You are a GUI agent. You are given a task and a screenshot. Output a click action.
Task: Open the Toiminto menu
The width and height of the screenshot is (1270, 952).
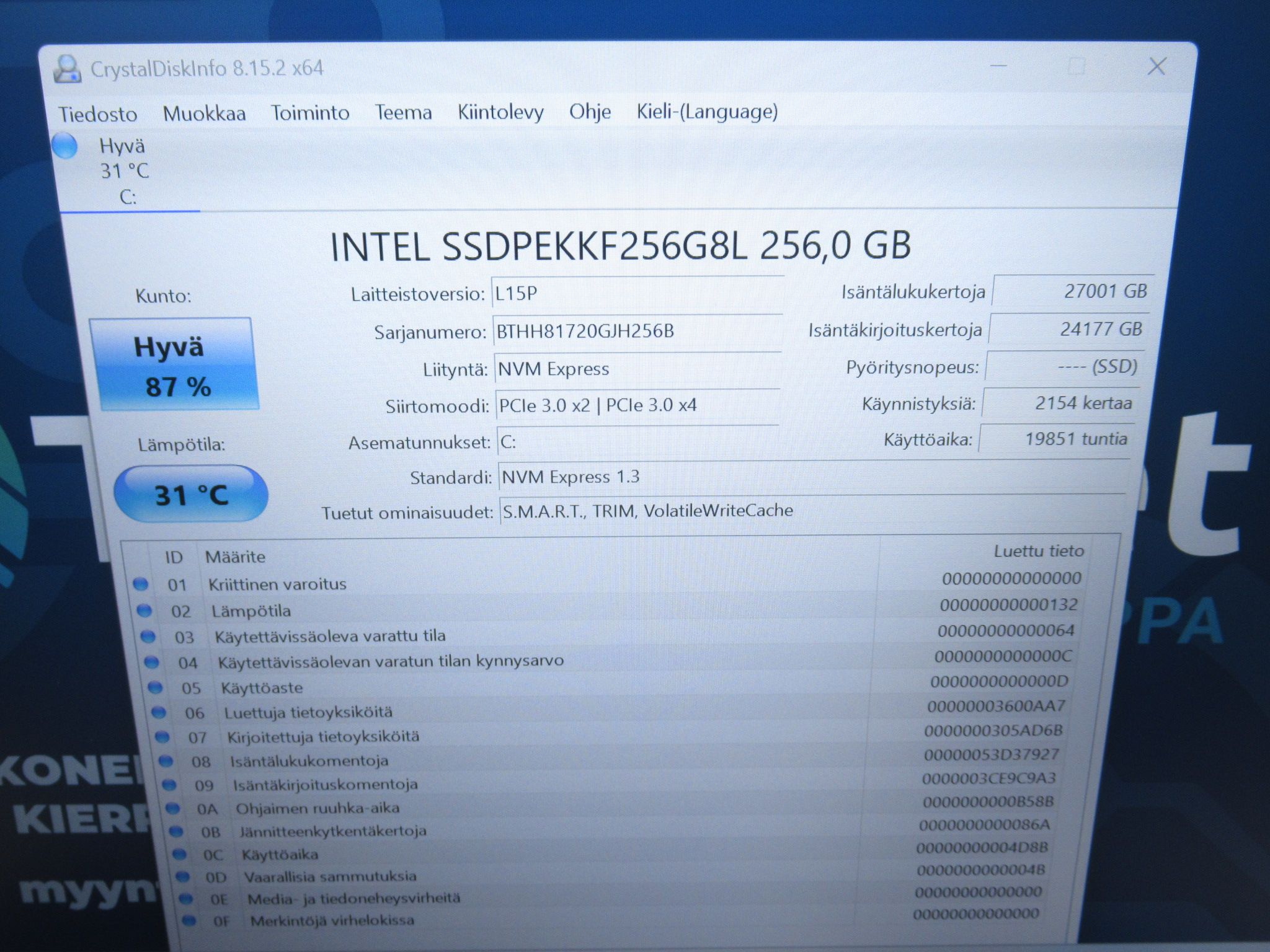[310, 113]
